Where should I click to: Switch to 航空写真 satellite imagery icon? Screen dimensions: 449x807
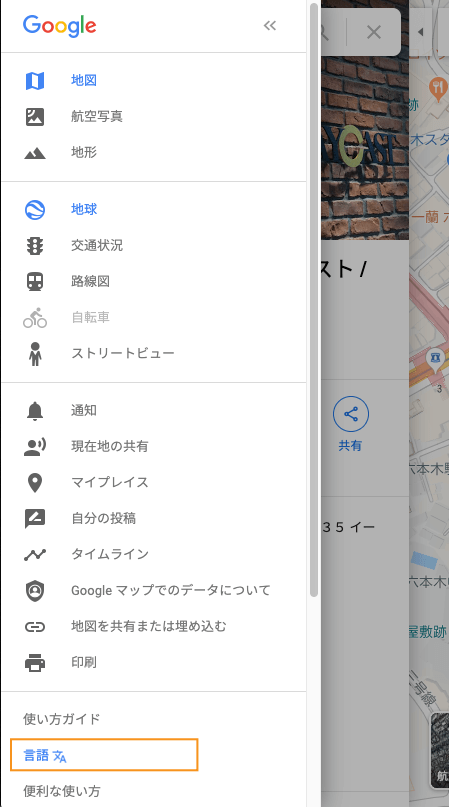[35, 117]
